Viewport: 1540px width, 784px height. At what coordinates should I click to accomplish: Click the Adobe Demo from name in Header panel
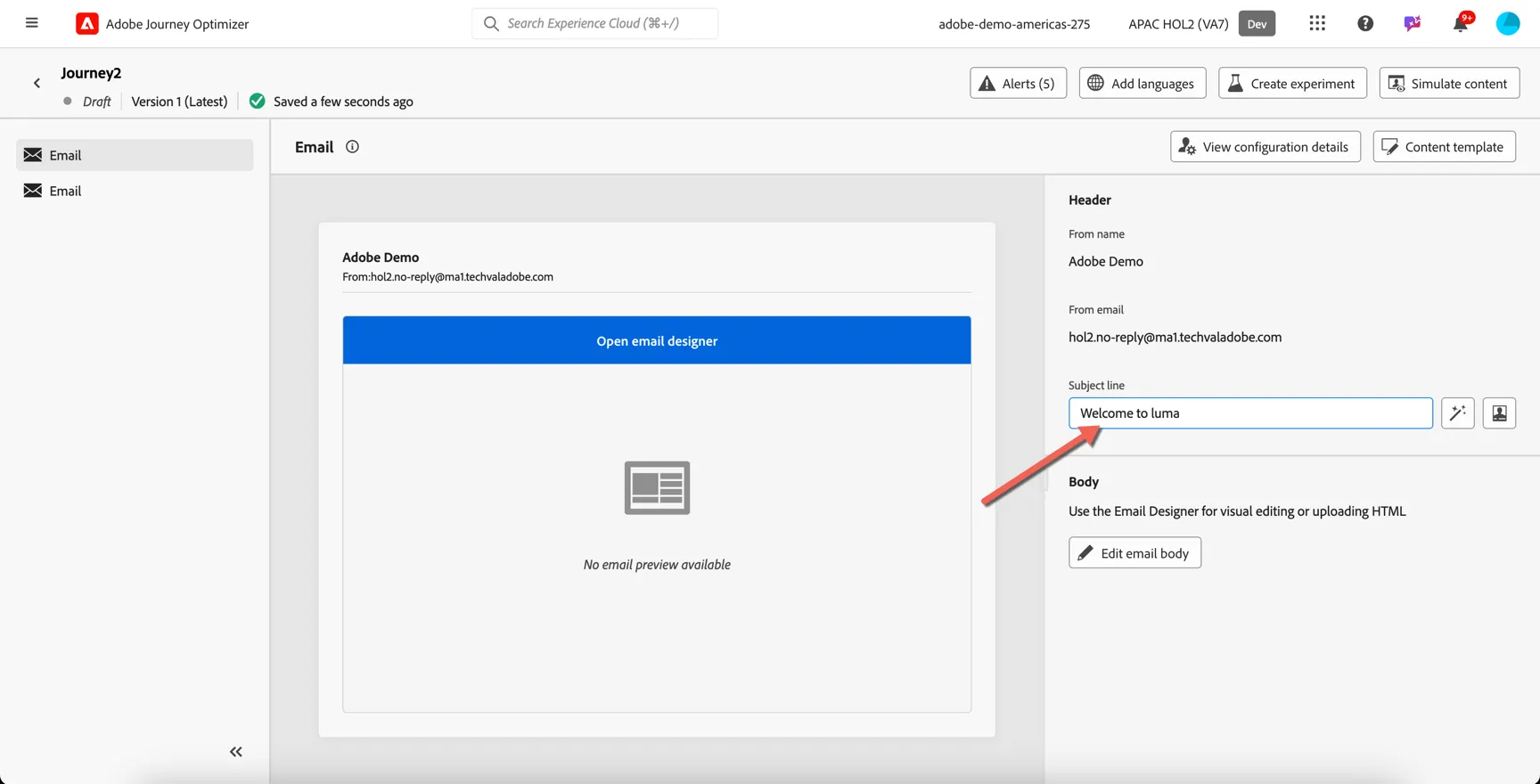coord(1105,261)
